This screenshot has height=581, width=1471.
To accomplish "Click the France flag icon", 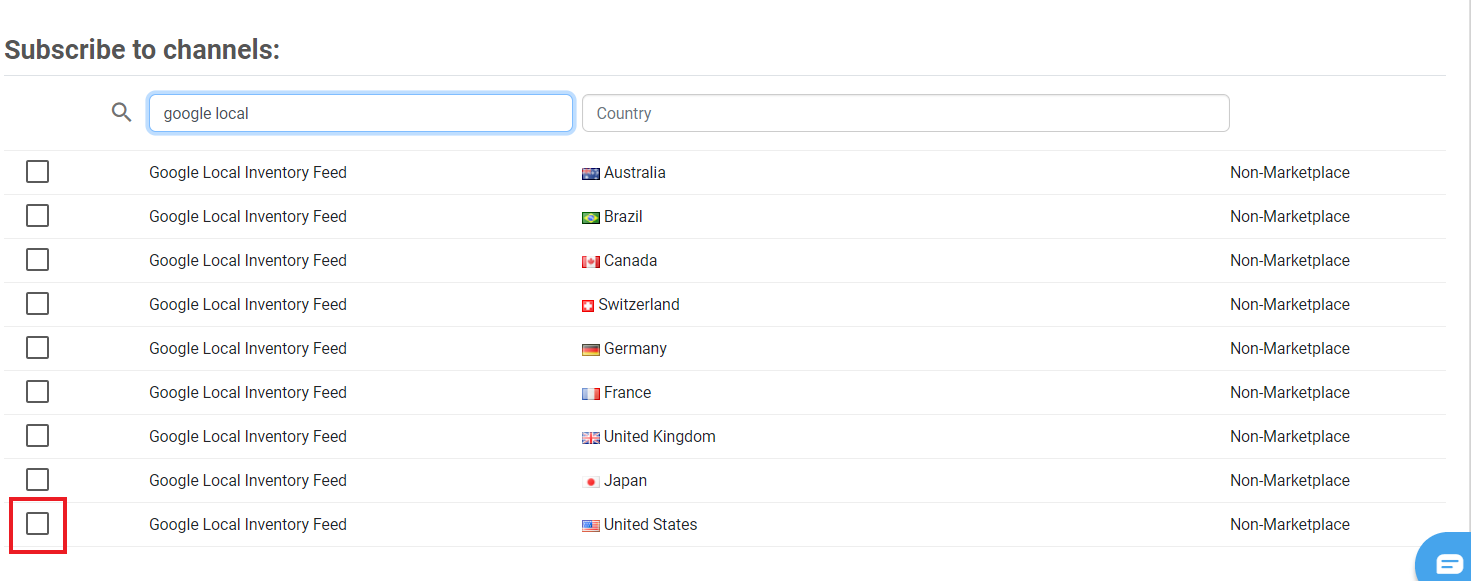I will coord(591,393).
